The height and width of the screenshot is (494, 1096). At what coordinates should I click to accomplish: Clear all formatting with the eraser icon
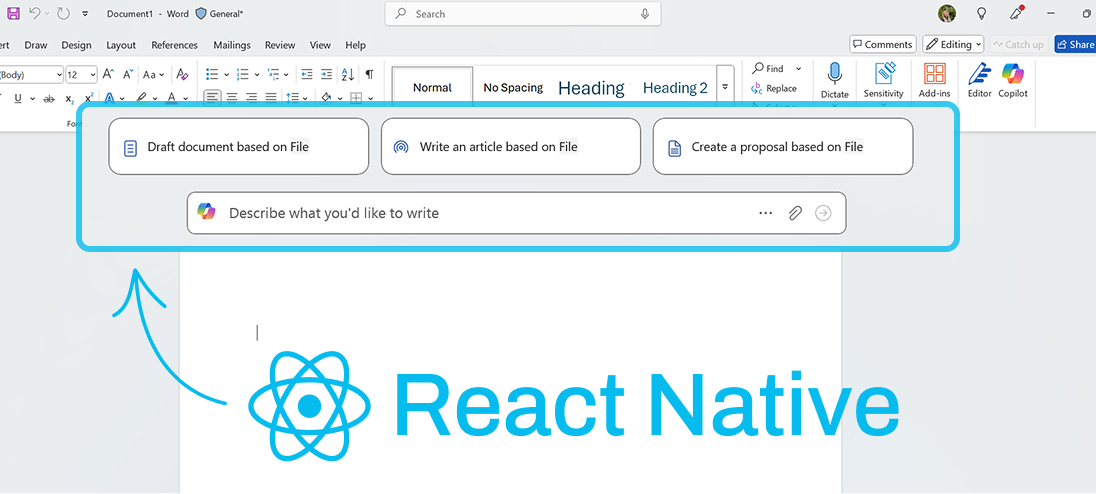[182, 74]
